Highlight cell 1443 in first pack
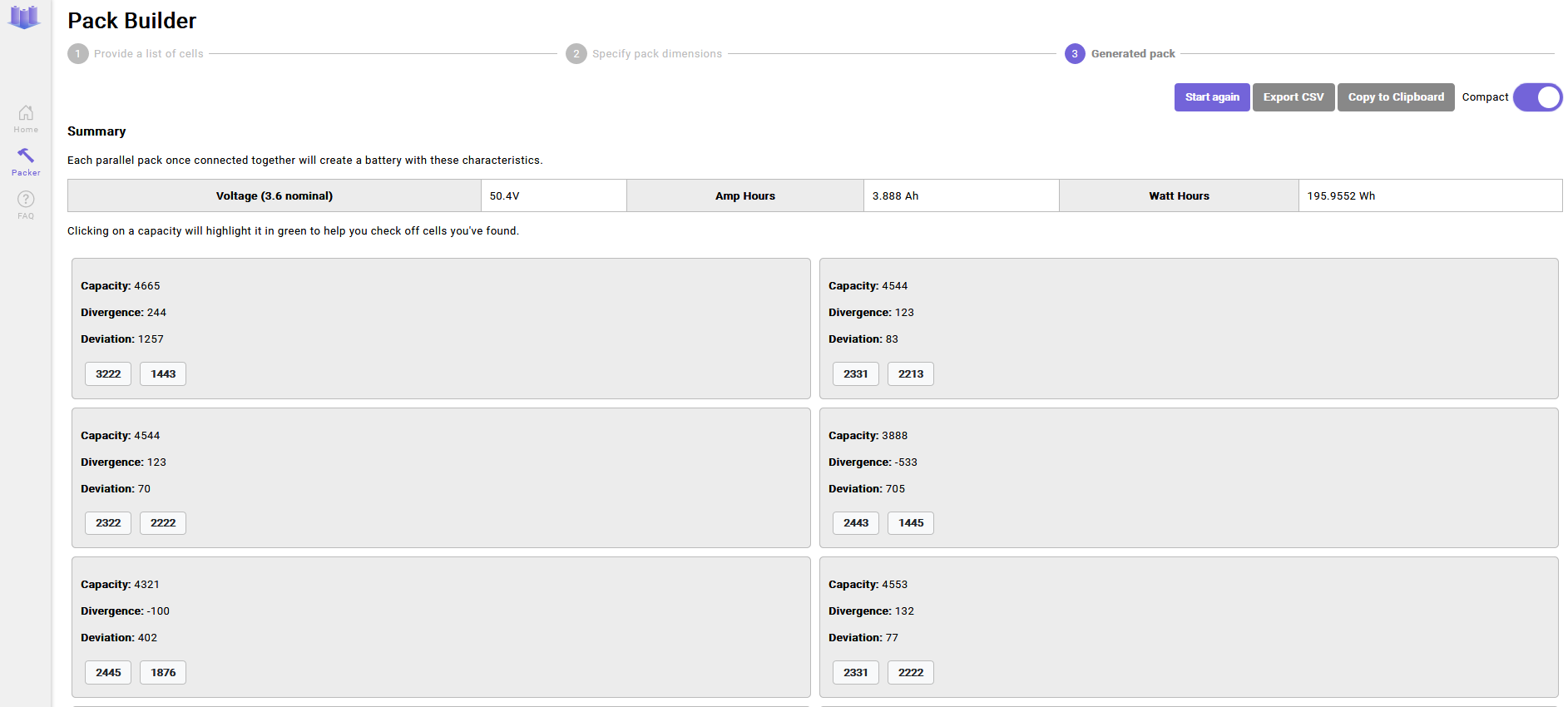 coord(163,374)
